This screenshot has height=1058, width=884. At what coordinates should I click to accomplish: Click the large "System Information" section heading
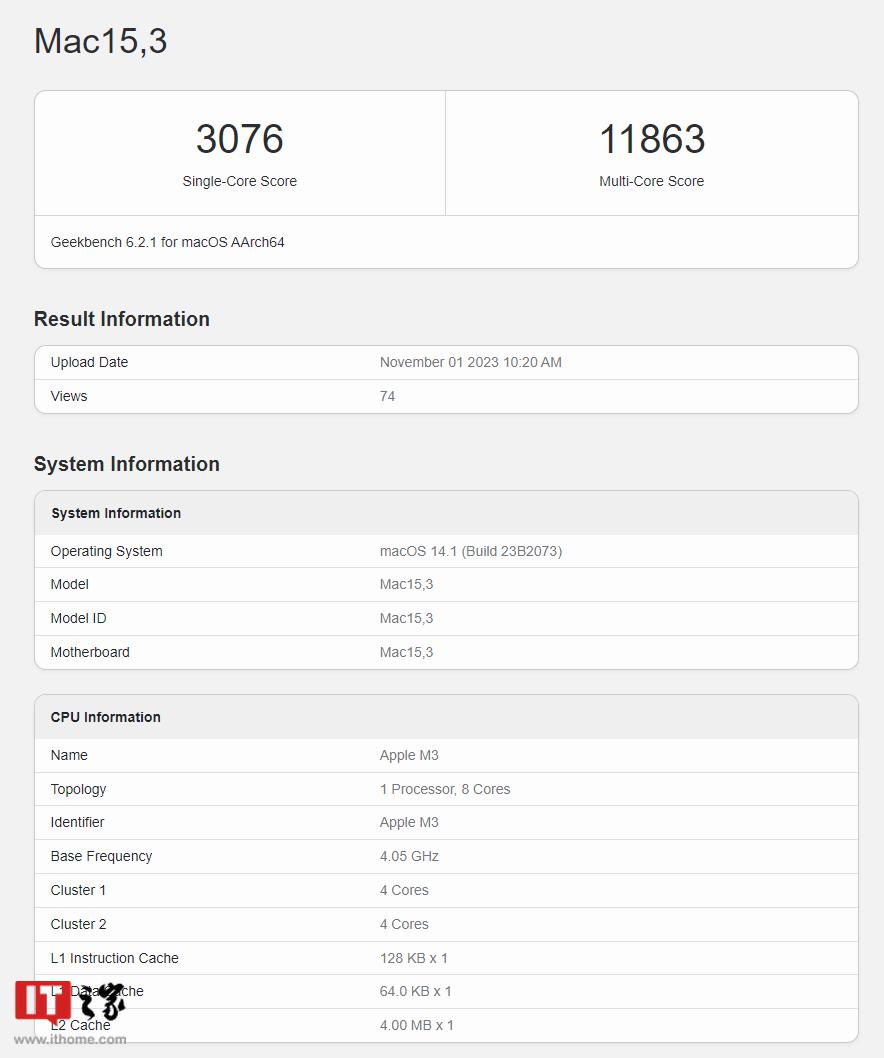coord(127,464)
